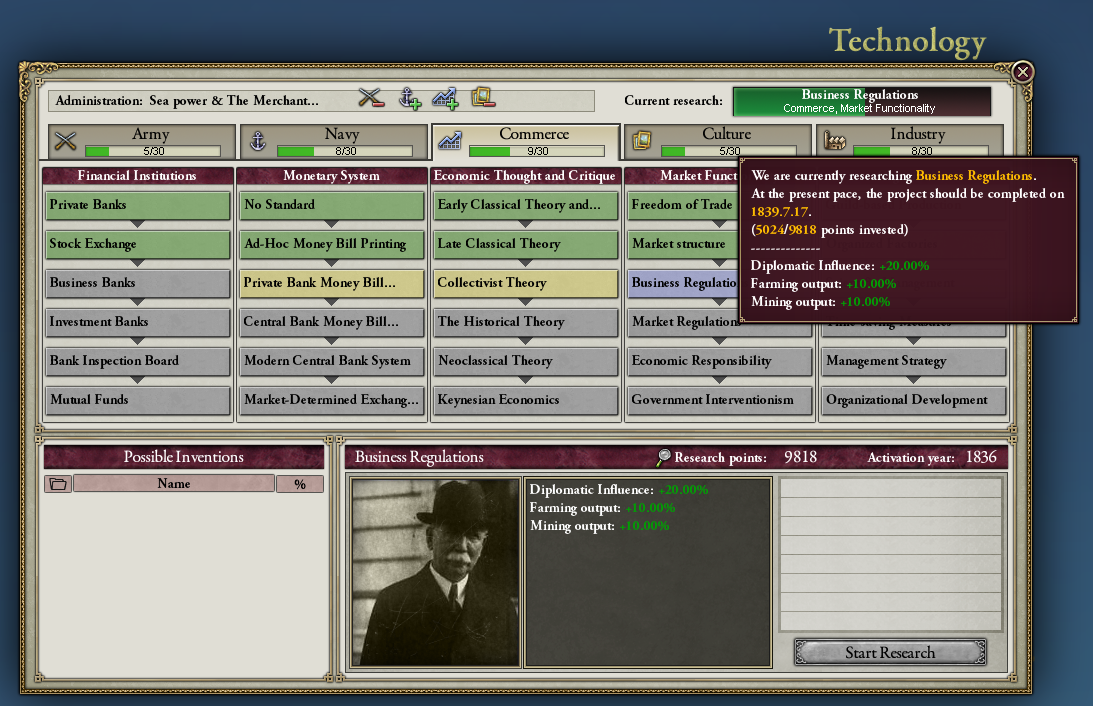This screenshot has height=706, width=1093.
Task: Select Organizational Development technology
Action: [x=913, y=400]
